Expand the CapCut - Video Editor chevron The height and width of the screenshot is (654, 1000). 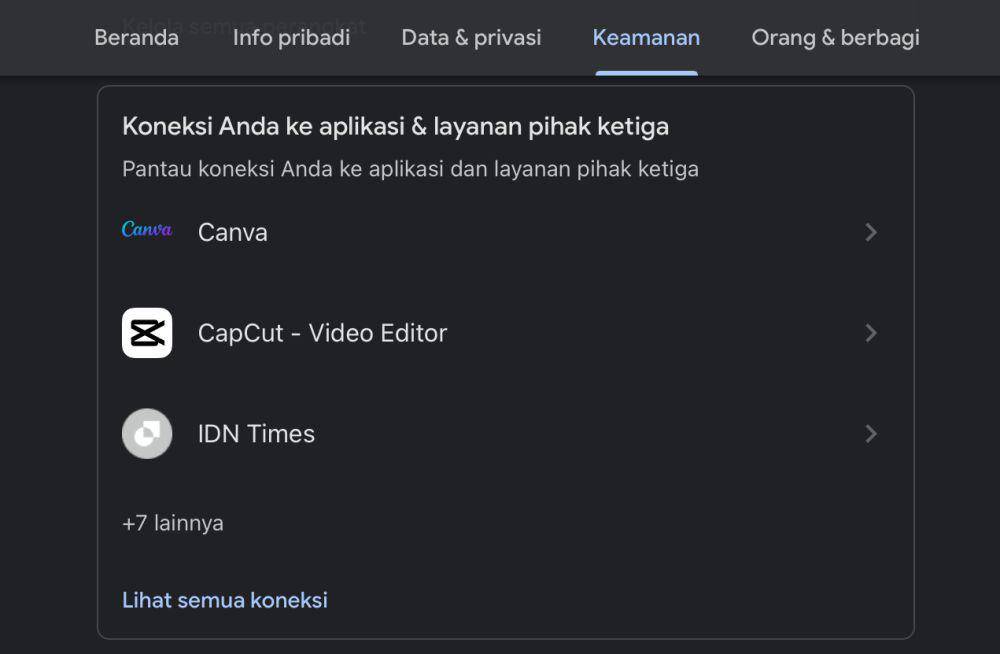[871, 332]
